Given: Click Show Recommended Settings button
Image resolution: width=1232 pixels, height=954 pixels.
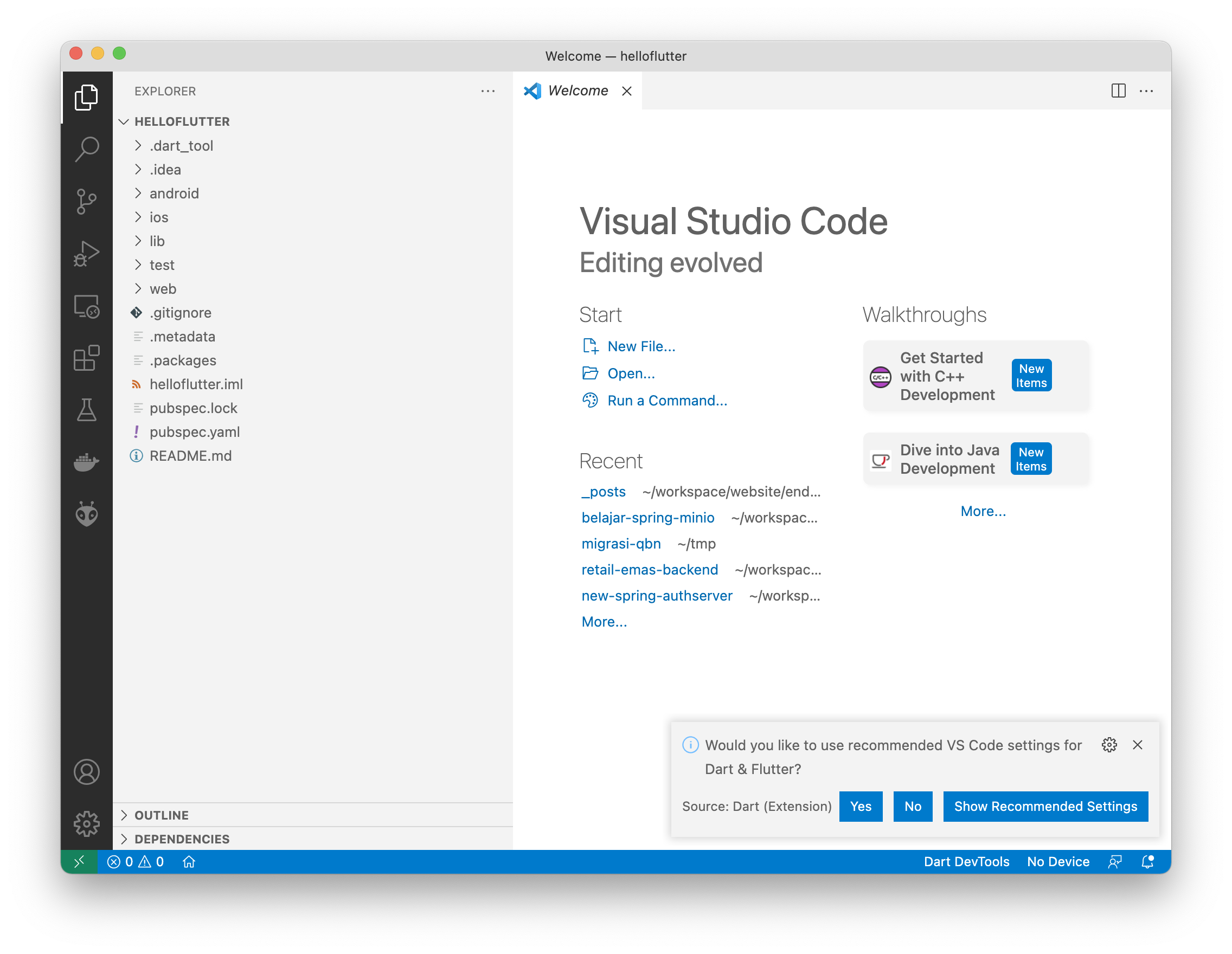Looking at the screenshot, I should (x=1045, y=805).
